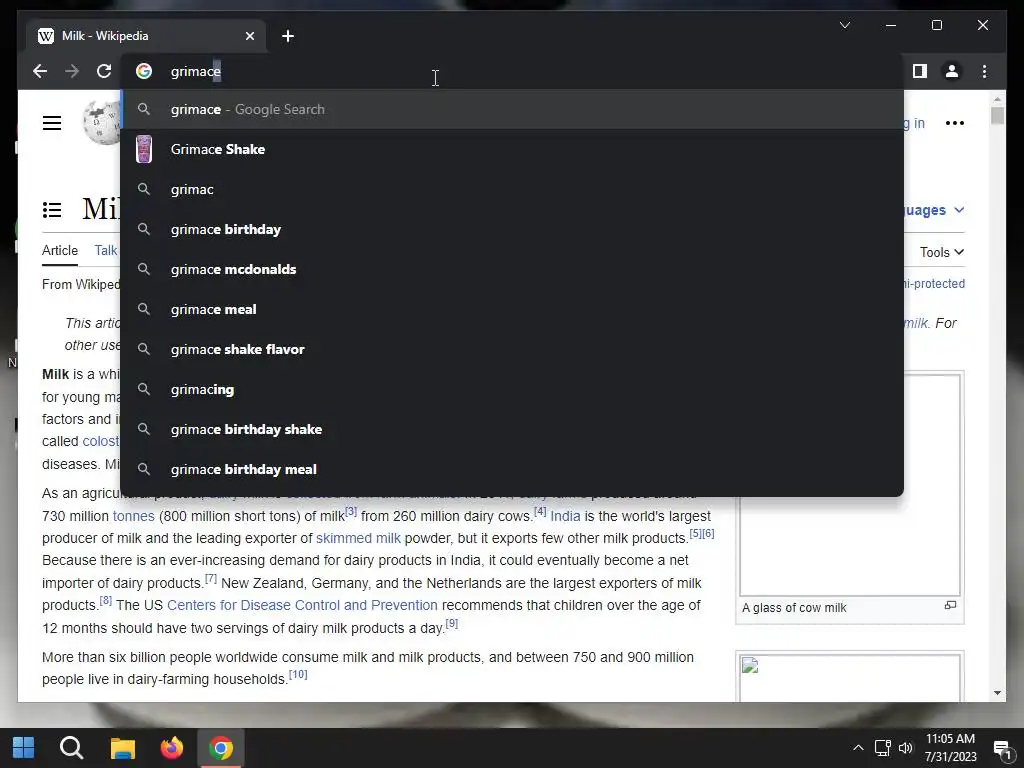Open the India link
Image resolution: width=1024 pixels, height=768 pixels.
[565, 516]
